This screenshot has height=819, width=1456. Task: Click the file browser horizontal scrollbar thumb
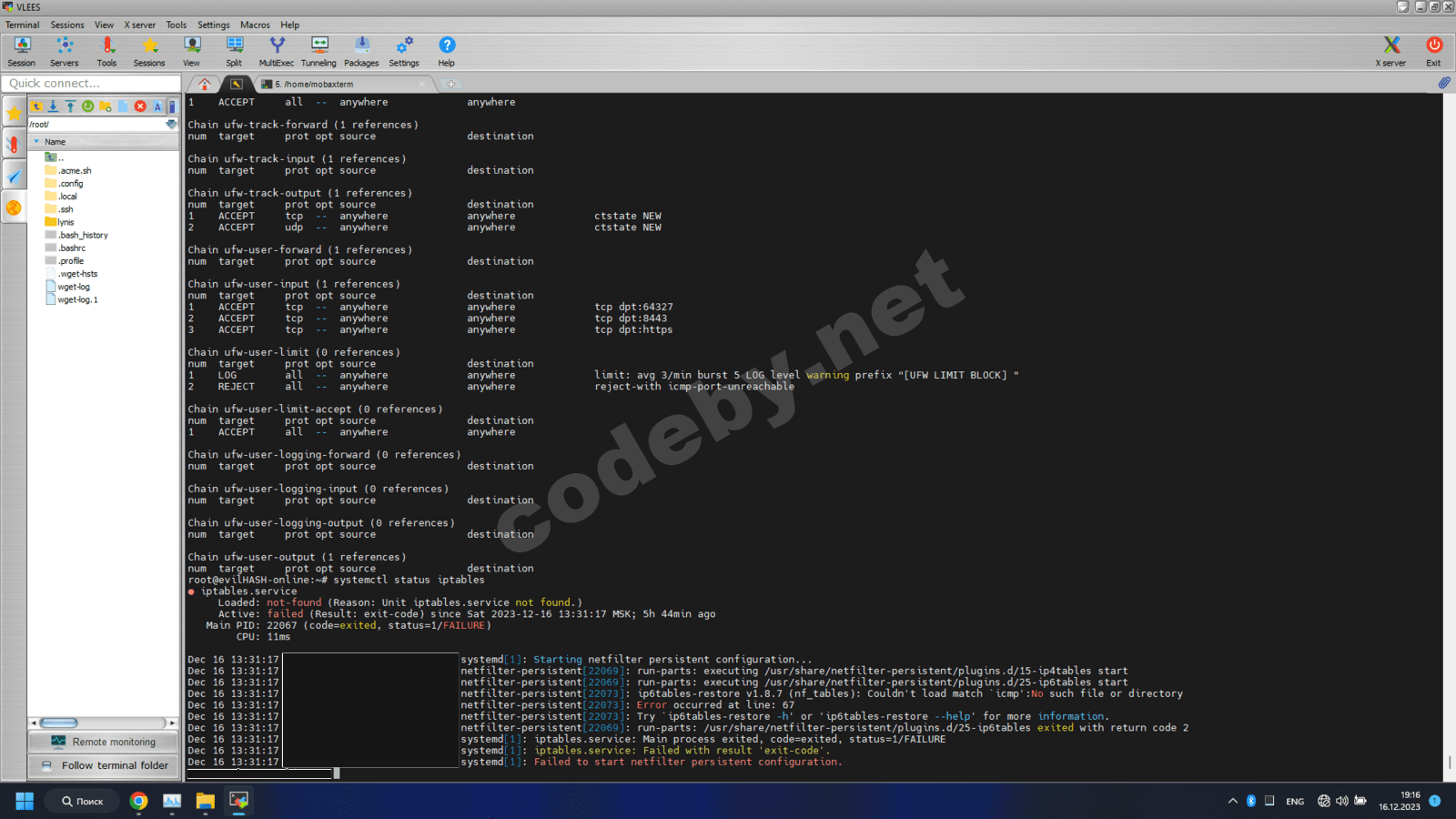point(58,723)
